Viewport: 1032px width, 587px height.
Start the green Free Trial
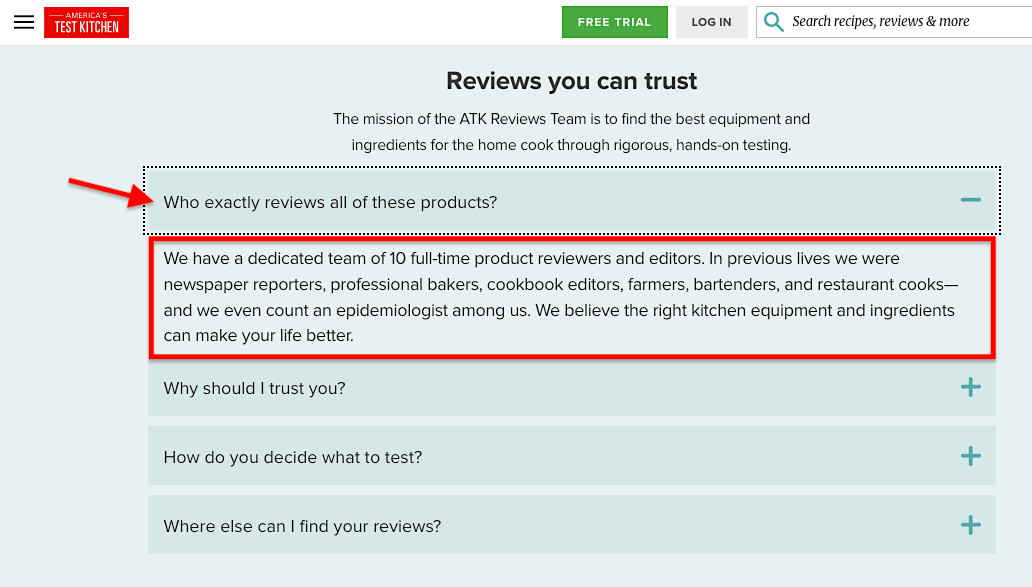point(614,22)
